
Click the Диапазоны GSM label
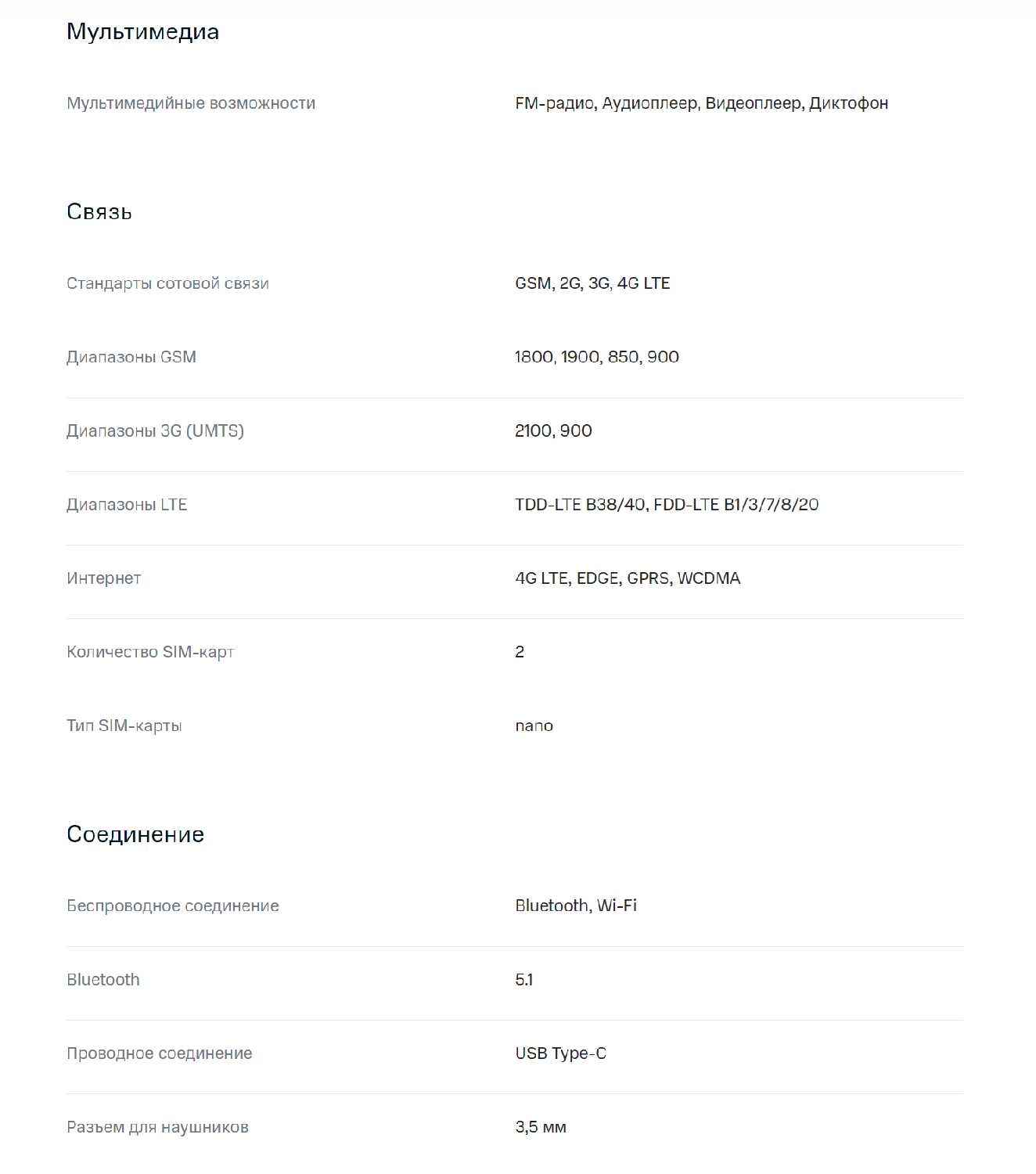tap(131, 357)
